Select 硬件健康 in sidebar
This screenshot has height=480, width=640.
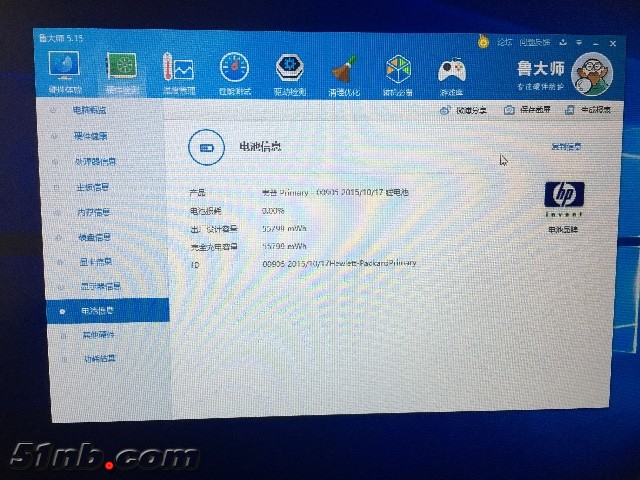[91, 136]
